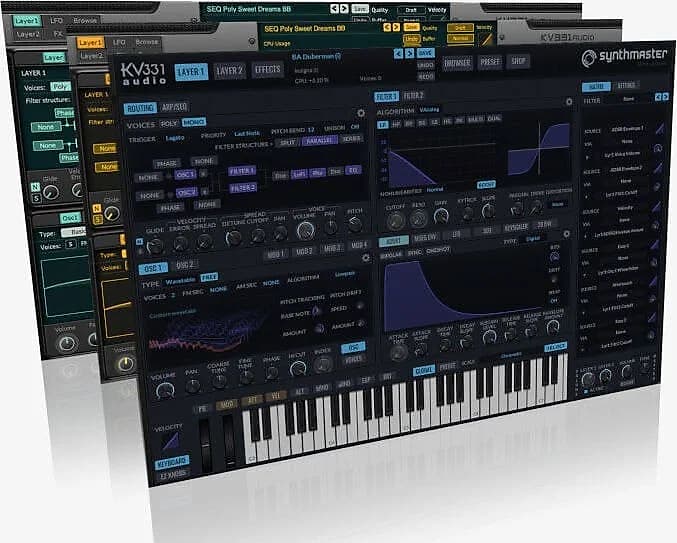Select POLY voices mode

point(169,123)
